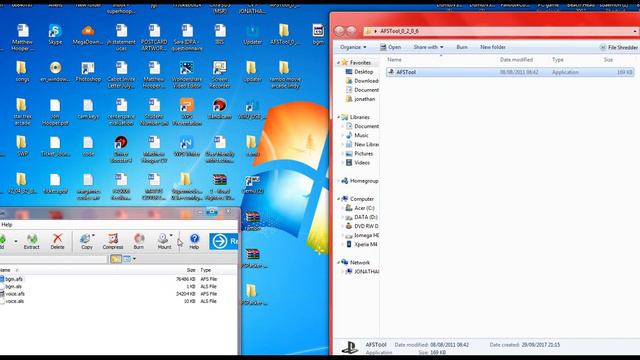This screenshot has height=360, width=640.
Task: Select the AFSTool_0_ folder on the desktop
Action: 284,34
